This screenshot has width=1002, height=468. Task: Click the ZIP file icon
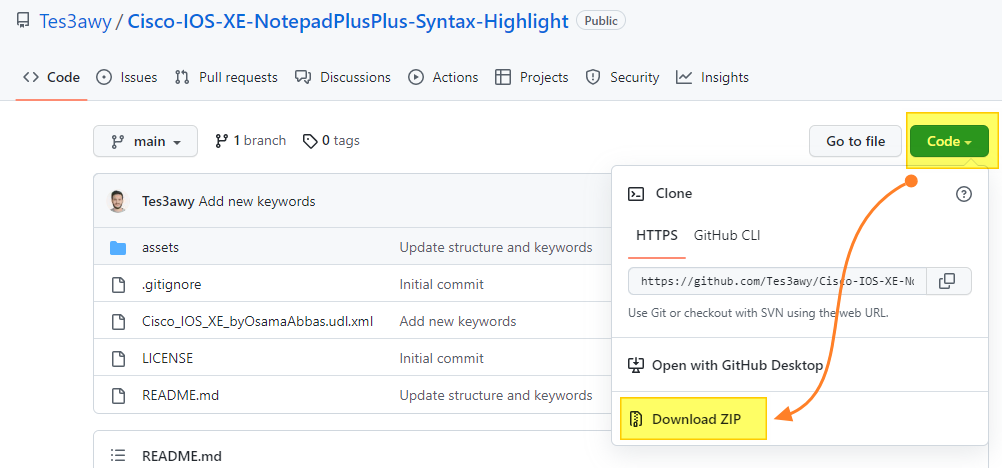[x=635, y=419]
